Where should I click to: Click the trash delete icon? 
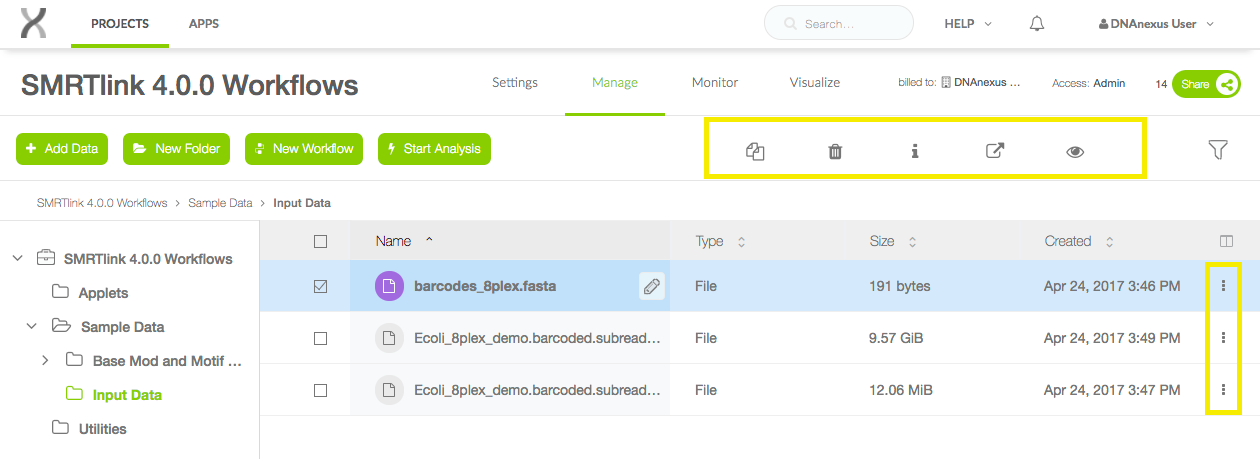(835, 151)
